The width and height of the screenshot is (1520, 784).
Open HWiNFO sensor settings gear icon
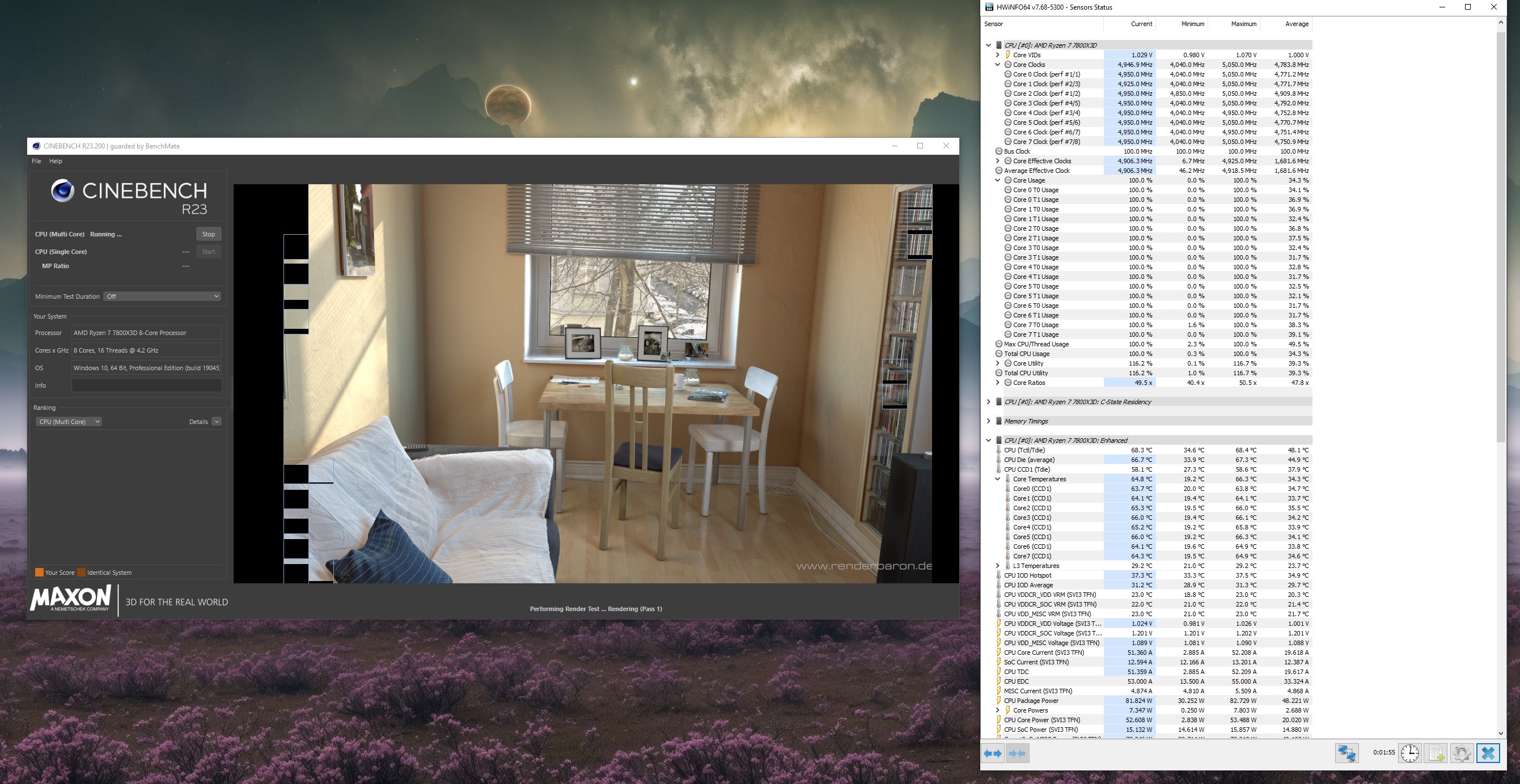tap(1462, 753)
